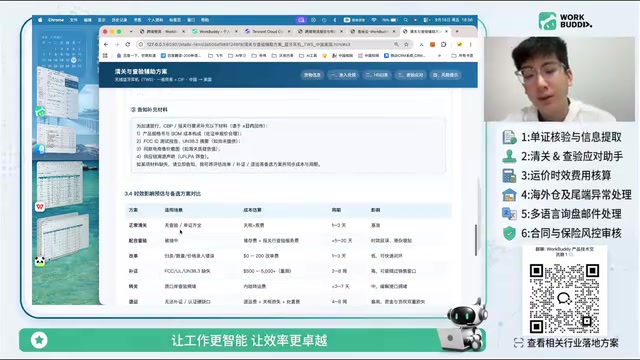Close the Tencent Cloud tab
This screenshot has width=640, height=360.
click(x=289, y=31)
